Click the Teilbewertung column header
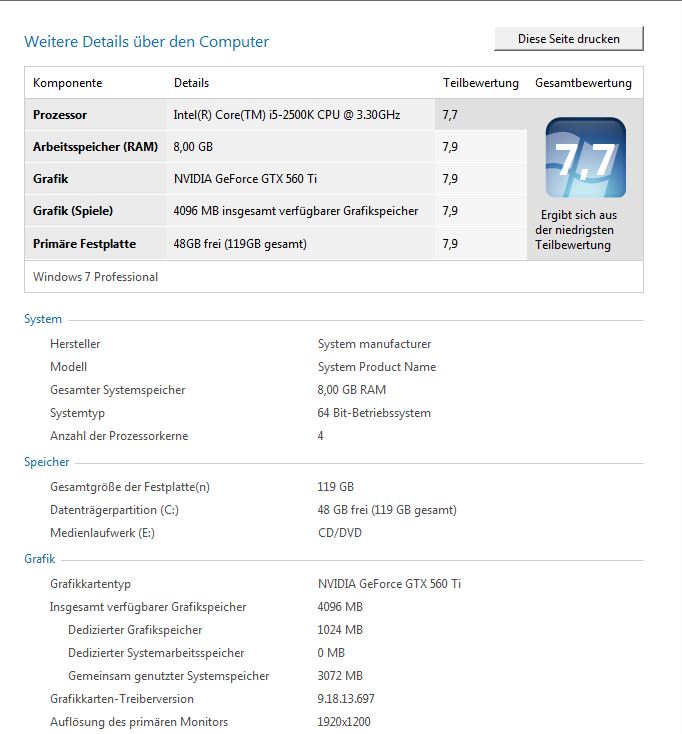This screenshot has width=682, height=734. point(481,83)
